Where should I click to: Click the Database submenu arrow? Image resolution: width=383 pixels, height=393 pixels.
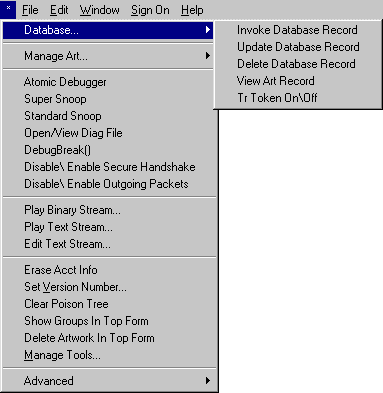coord(208,30)
